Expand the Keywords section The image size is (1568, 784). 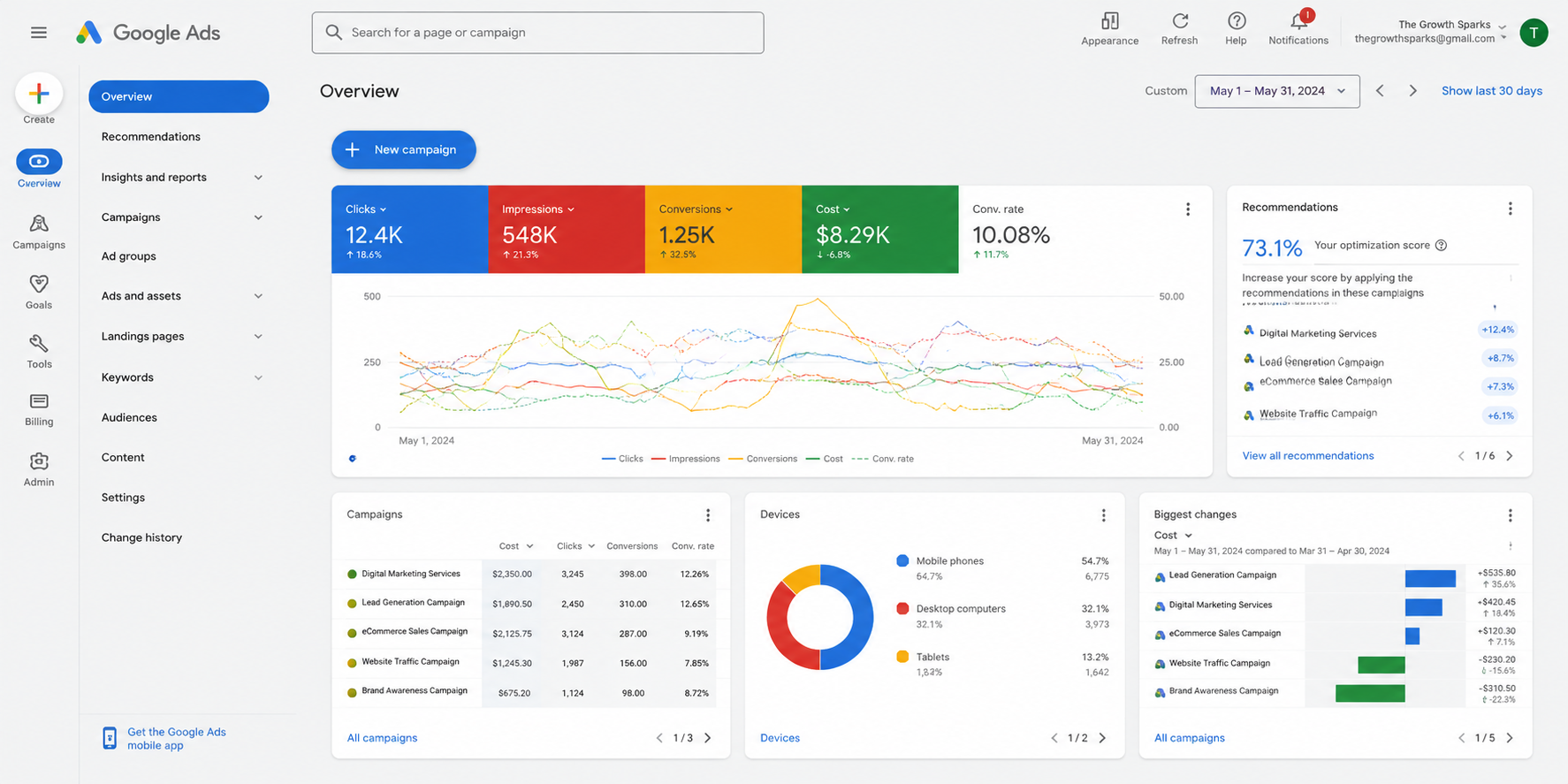click(x=258, y=377)
